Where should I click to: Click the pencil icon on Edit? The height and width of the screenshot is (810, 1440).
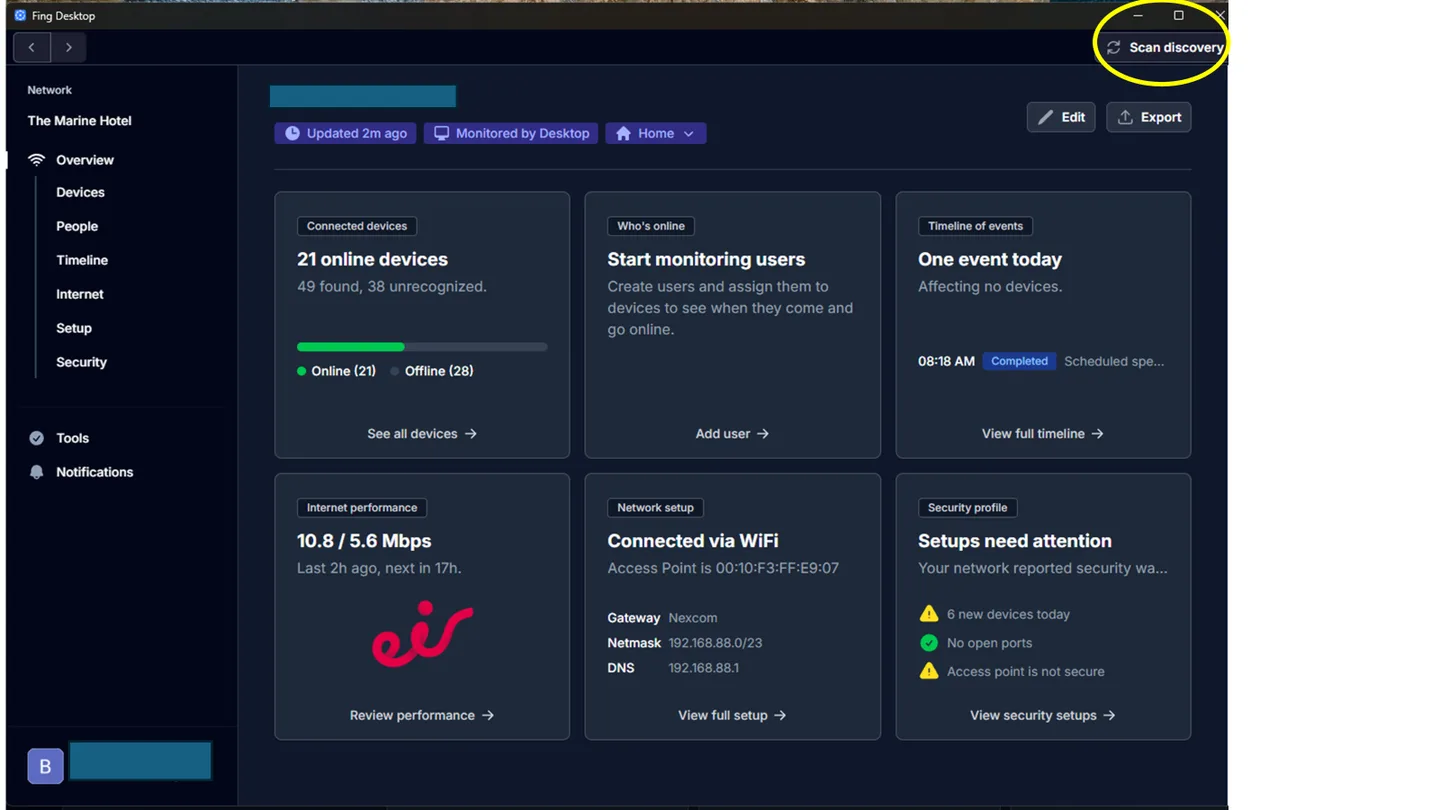[x=1045, y=117]
